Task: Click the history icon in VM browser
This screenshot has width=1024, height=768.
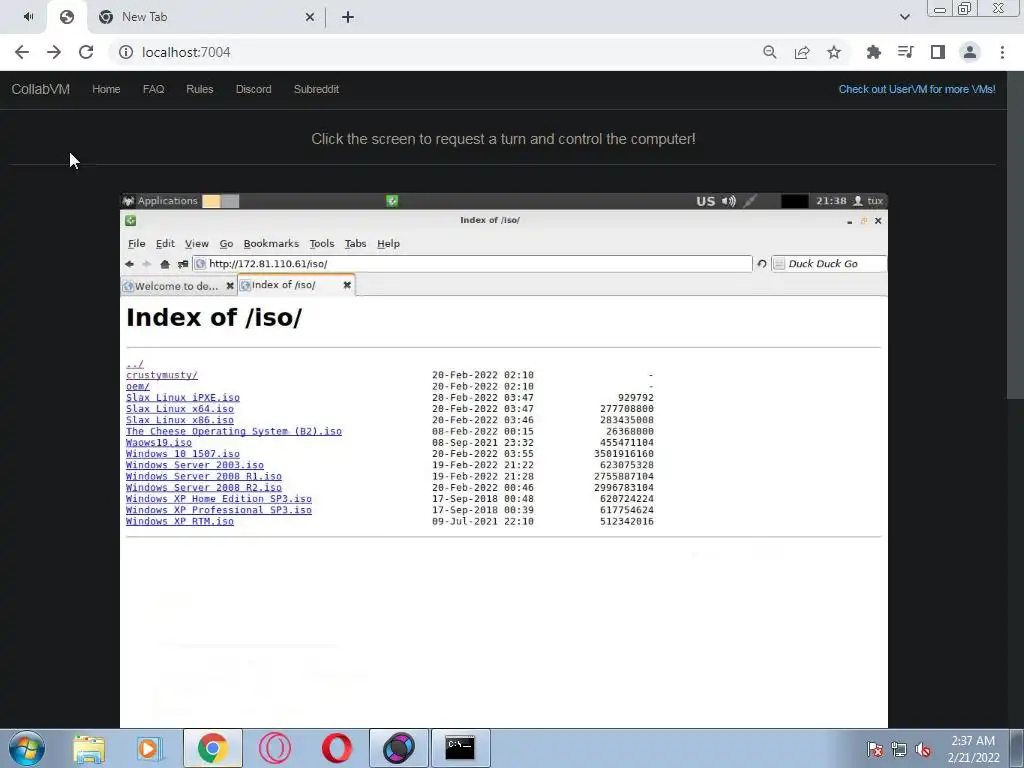Action: pos(183,264)
